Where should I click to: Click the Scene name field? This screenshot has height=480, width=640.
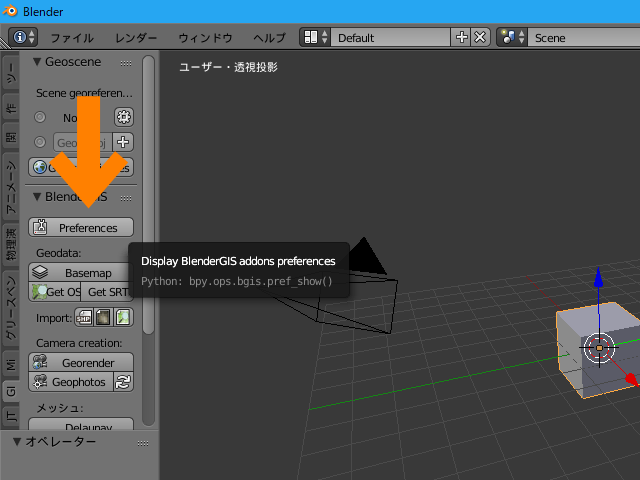(x=584, y=38)
